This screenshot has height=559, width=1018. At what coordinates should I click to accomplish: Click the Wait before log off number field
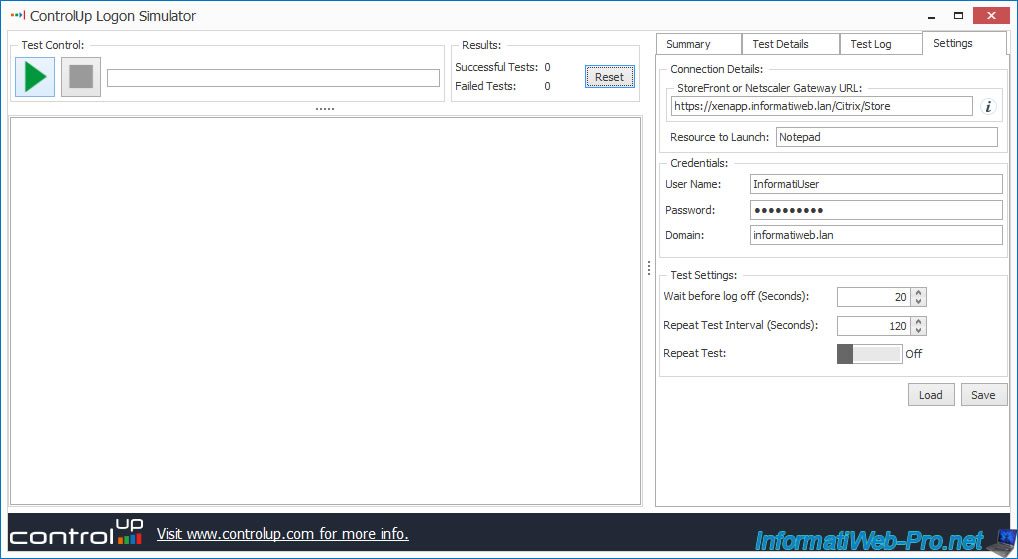pos(874,297)
